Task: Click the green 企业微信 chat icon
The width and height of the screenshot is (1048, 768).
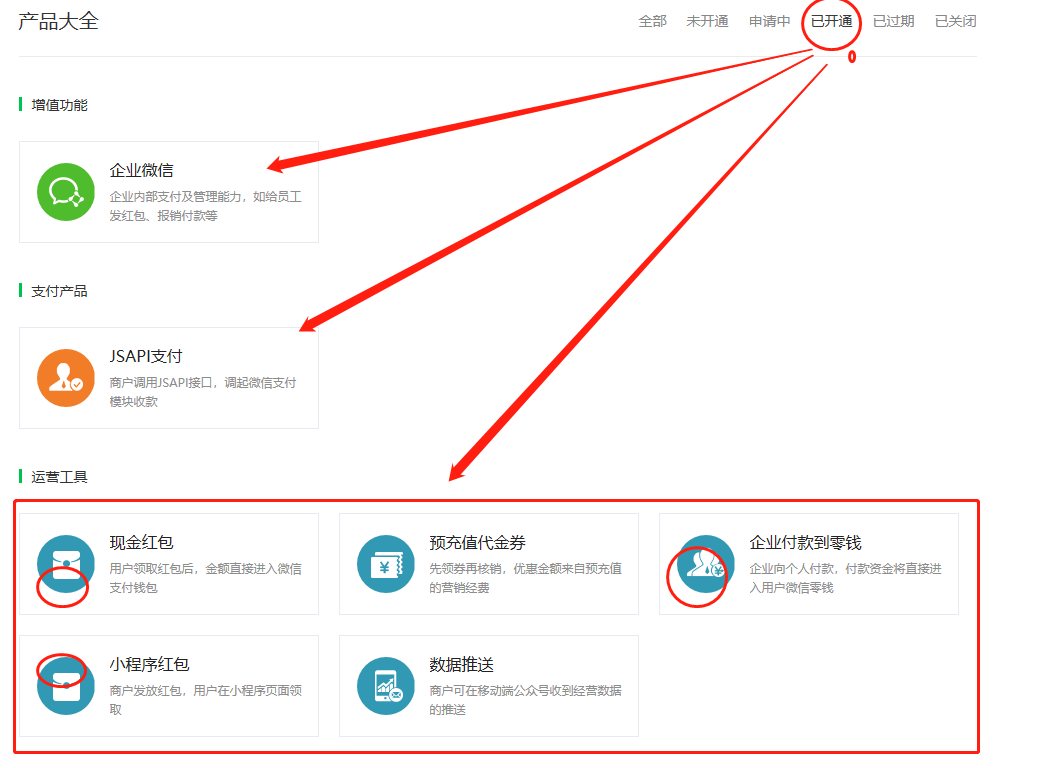Action: [66, 192]
